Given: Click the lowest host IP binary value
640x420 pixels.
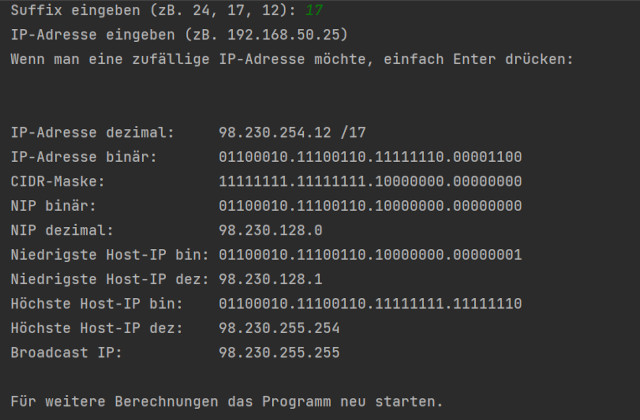Looking at the screenshot, I should pos(370,255).
